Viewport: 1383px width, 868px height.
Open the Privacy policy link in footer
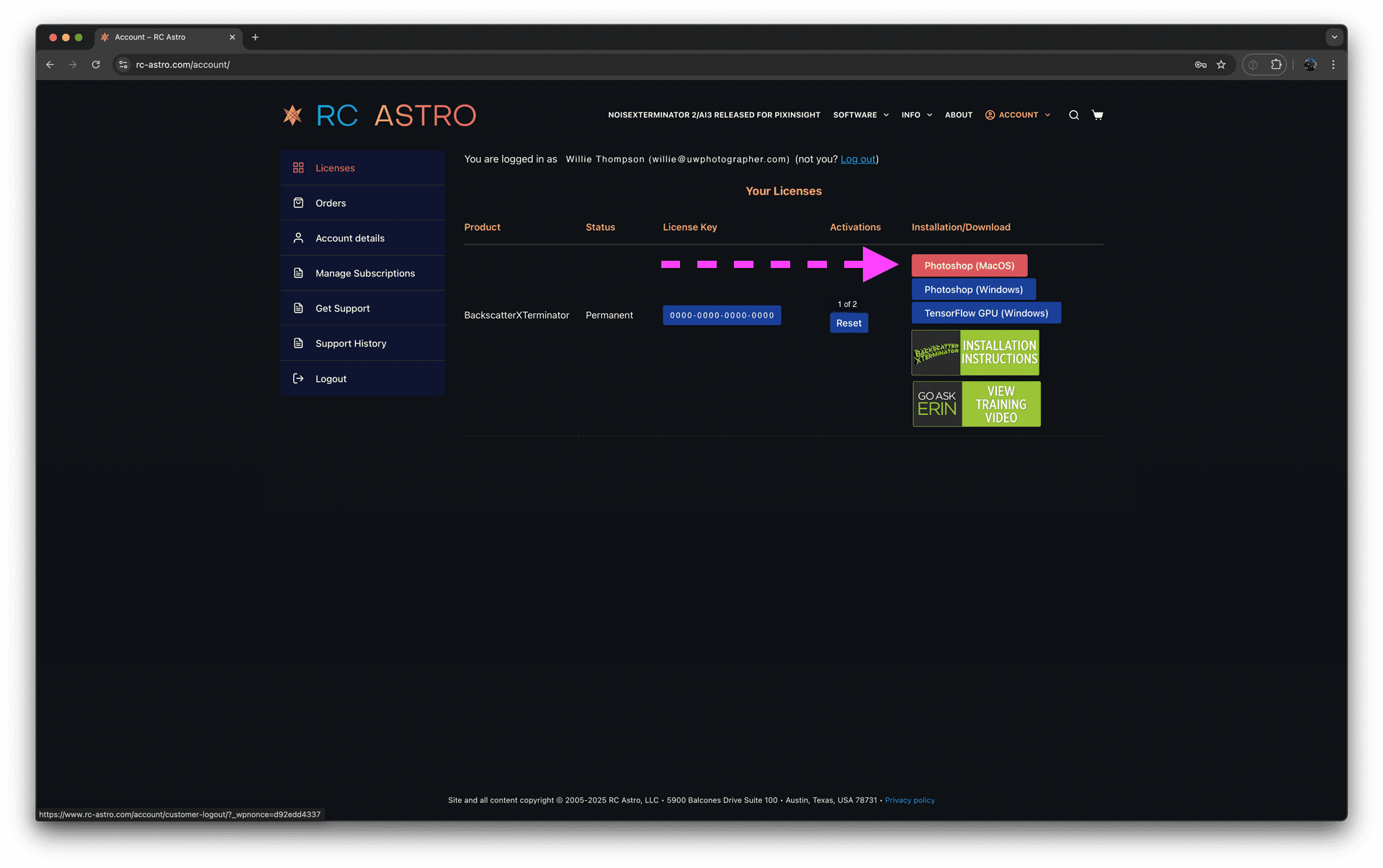(x=910, y=800)
